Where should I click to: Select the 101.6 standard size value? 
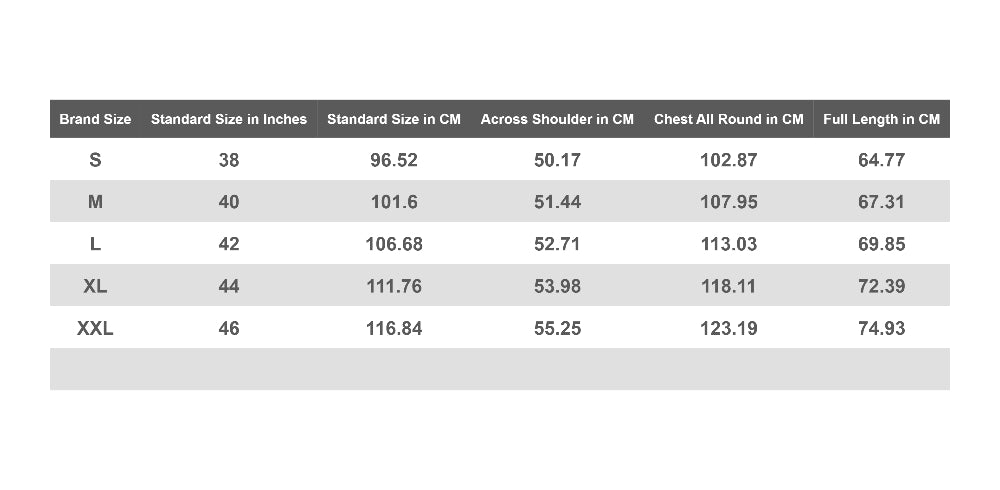click(394, 202)
